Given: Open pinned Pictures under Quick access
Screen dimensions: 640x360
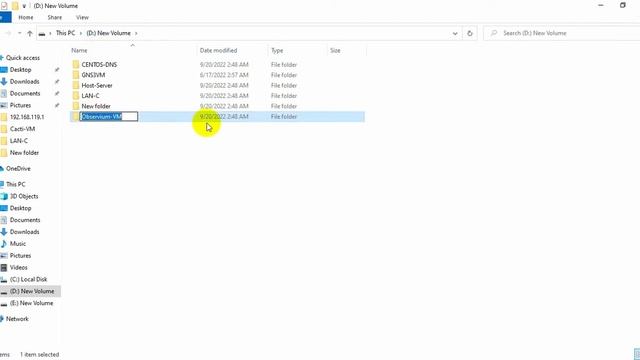Looking at the screenshot, I should pos(20,105).
